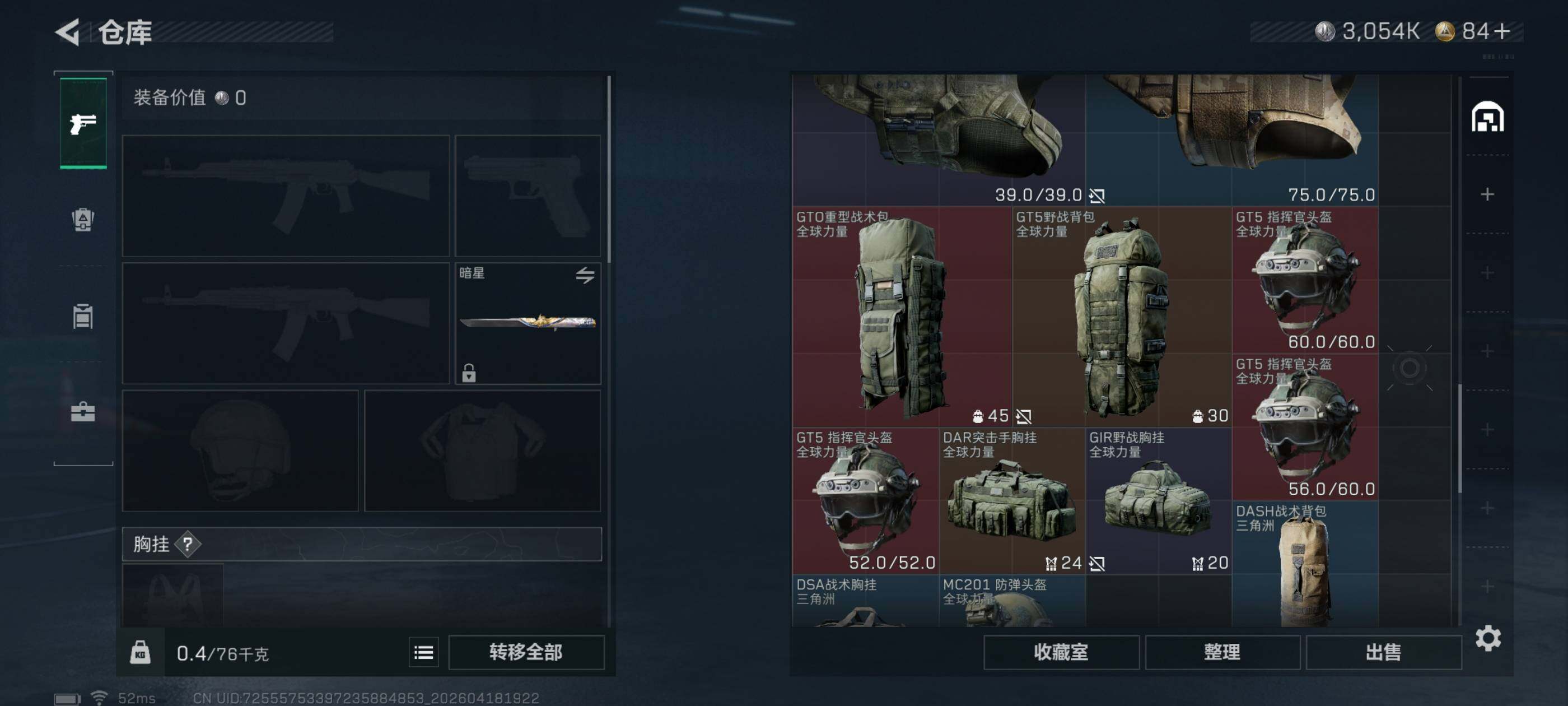Select the weapons pistol tab in sidebar
This screenshot has width=1568, height=706.
(83, 123)
